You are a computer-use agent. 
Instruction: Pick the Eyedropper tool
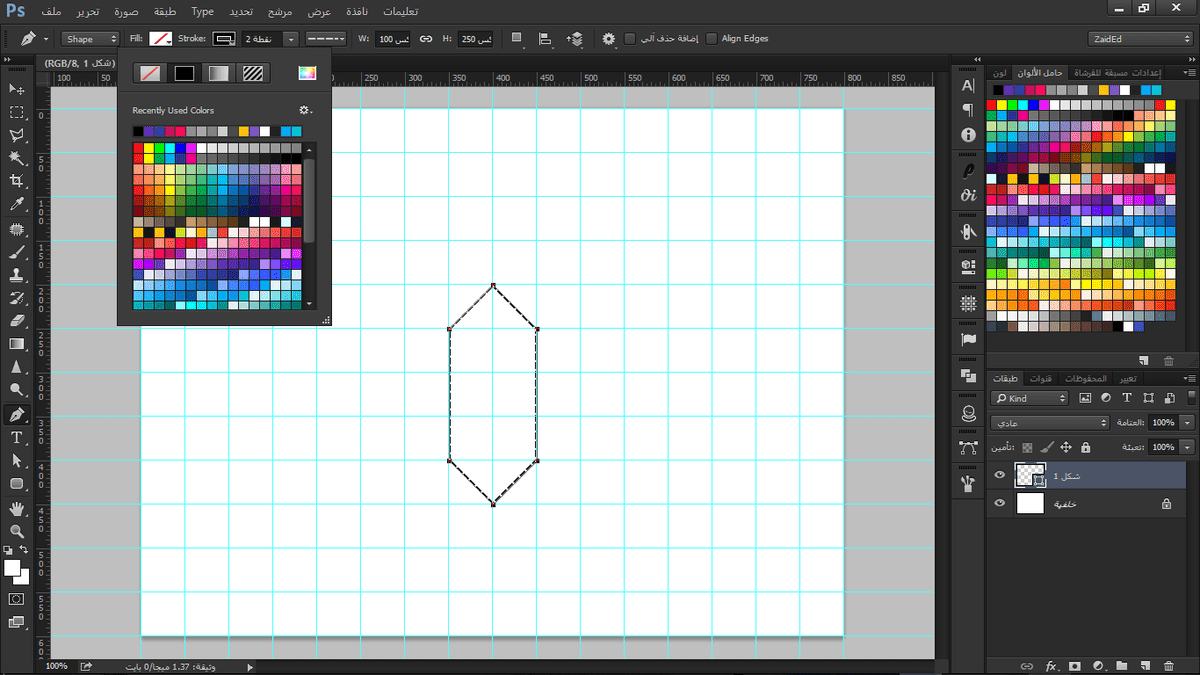tap(17, 204)
